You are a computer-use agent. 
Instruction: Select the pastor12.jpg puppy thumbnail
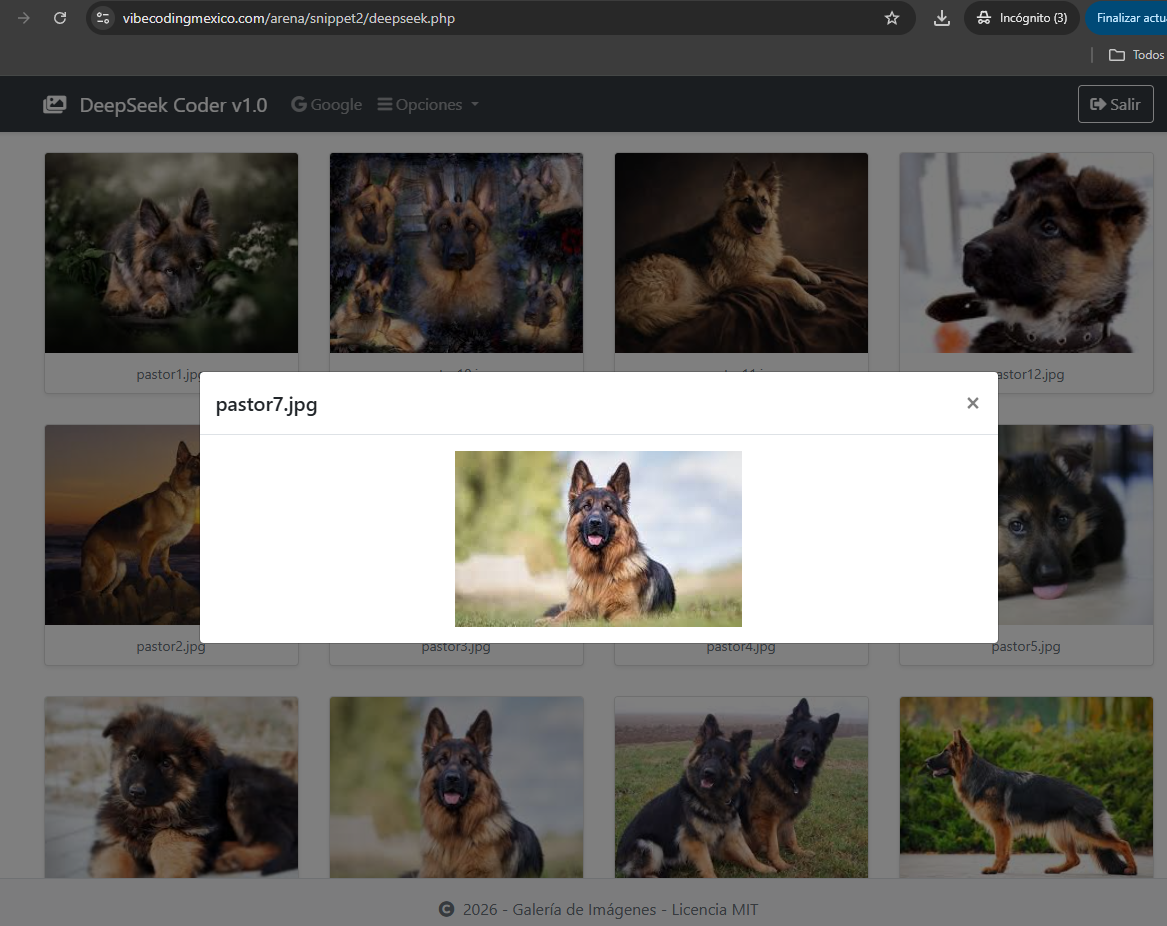coord(1026,253)
